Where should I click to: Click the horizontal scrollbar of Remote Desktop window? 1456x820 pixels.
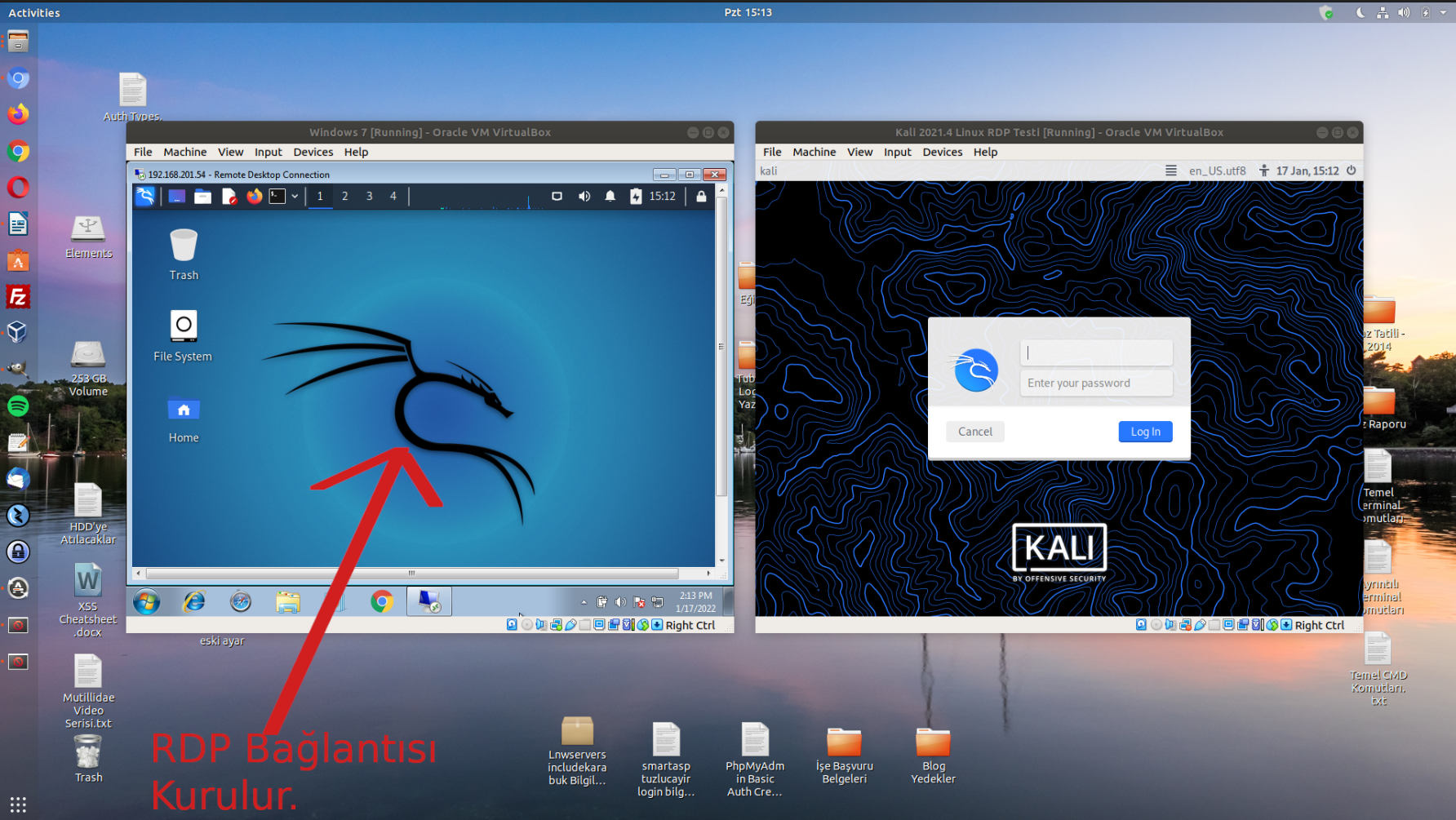click(411, 573)
